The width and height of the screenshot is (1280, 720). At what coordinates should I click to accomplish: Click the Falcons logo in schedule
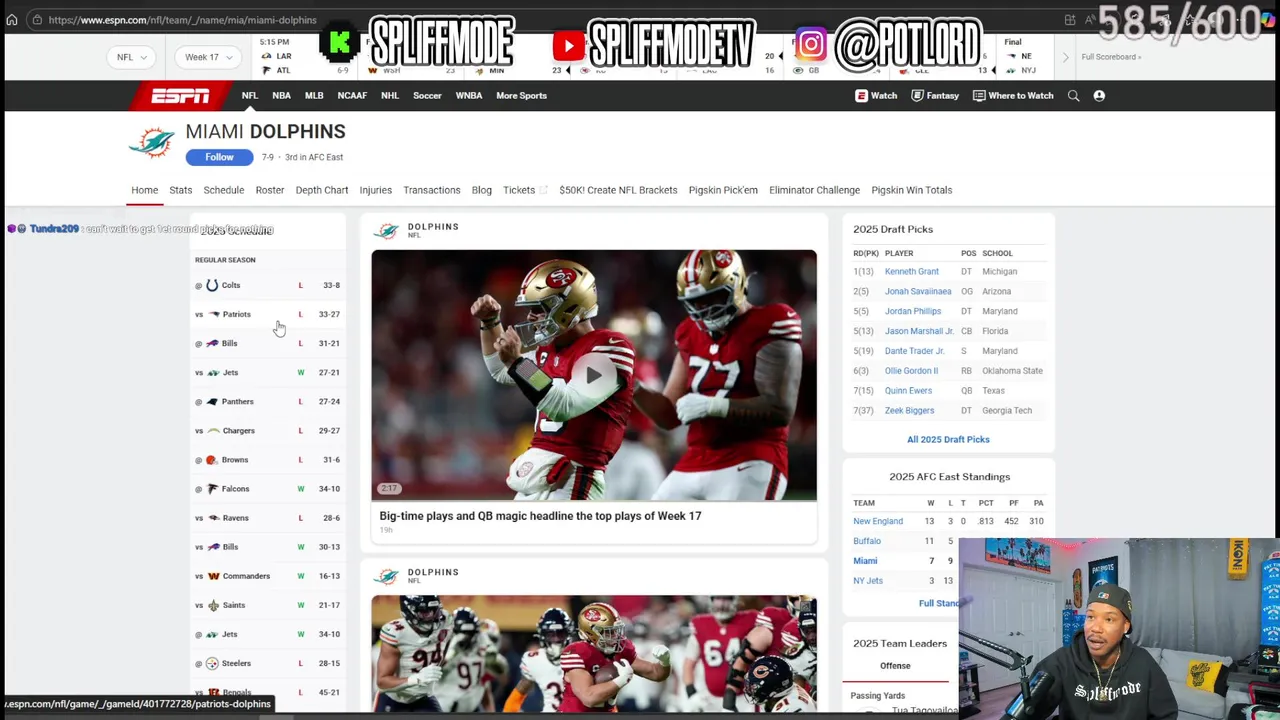(212, 489)
